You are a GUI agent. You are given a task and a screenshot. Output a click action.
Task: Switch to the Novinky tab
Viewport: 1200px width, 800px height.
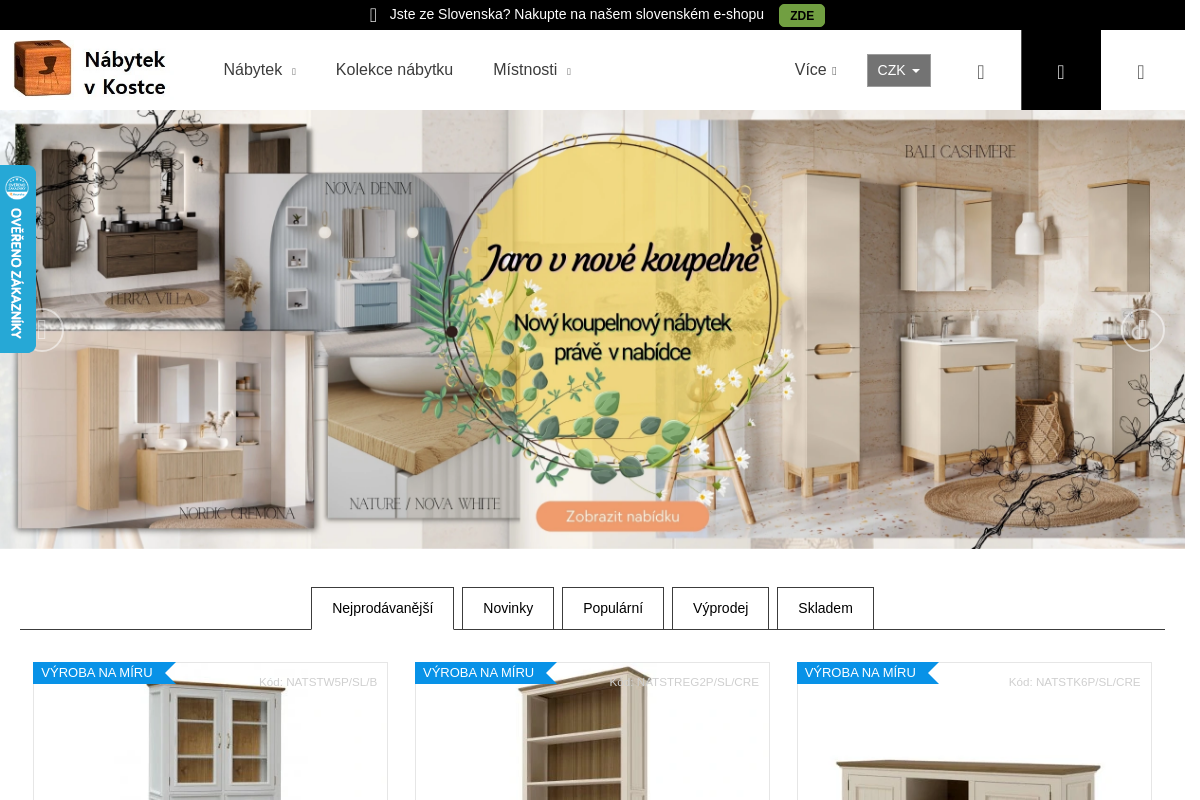(x=508, y=608)
